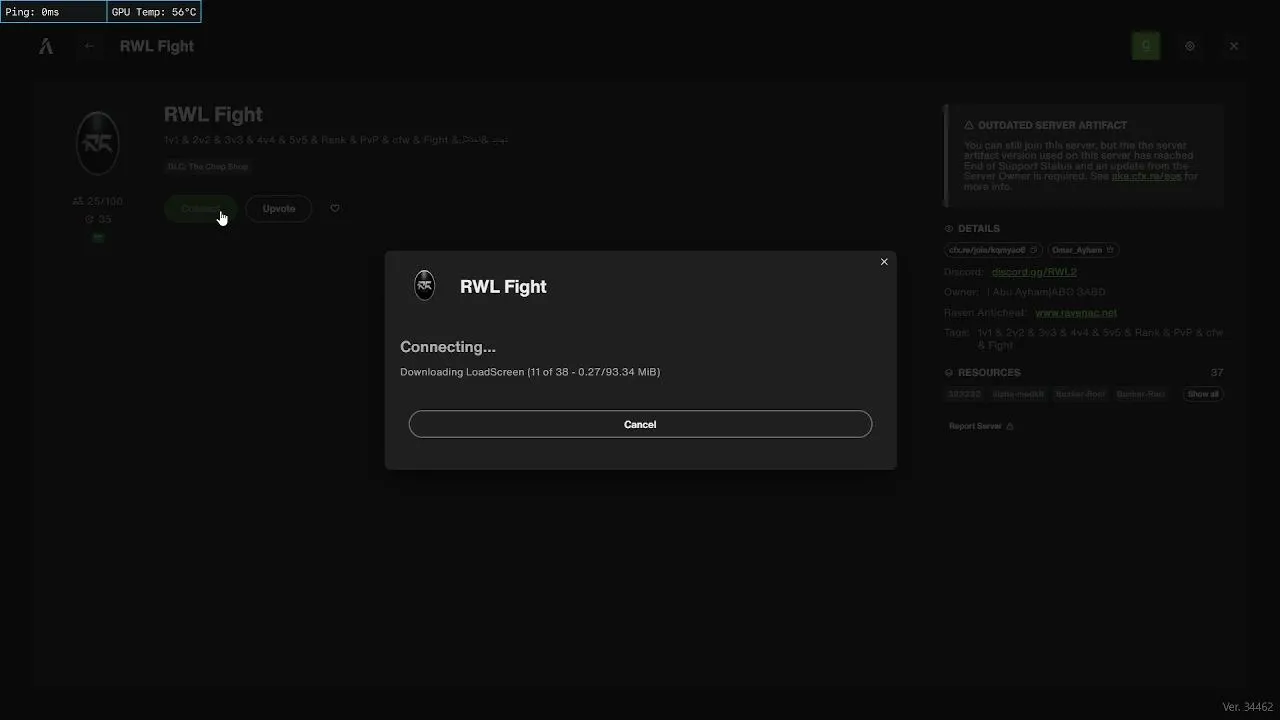Image resolution: width=1280 pixels, height=720 pixels.
Task: Cancel the server connection
Action: pos(640,424)
